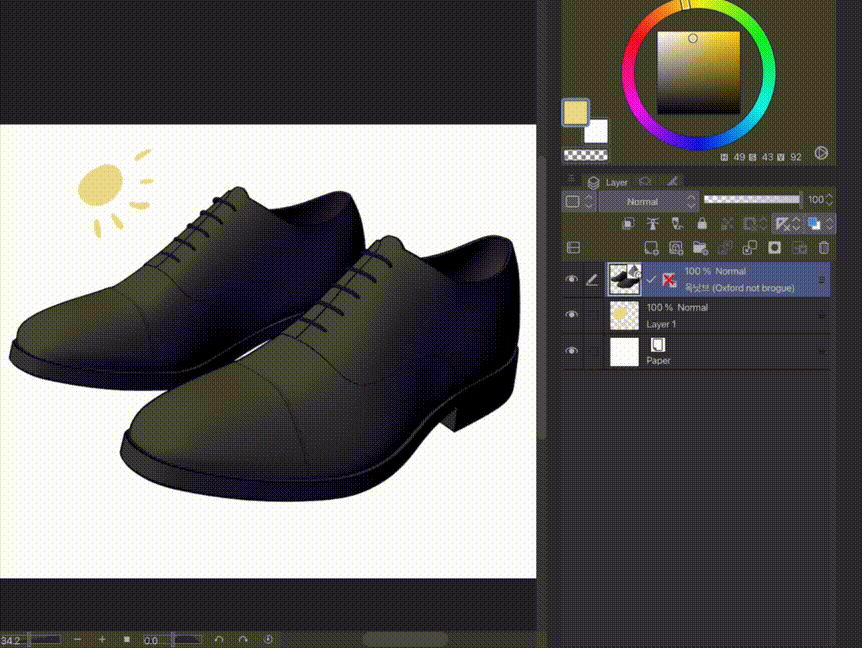Click Transfer to lower layer icon
This screenshot has height=648, width=862.
coord(725,248)
